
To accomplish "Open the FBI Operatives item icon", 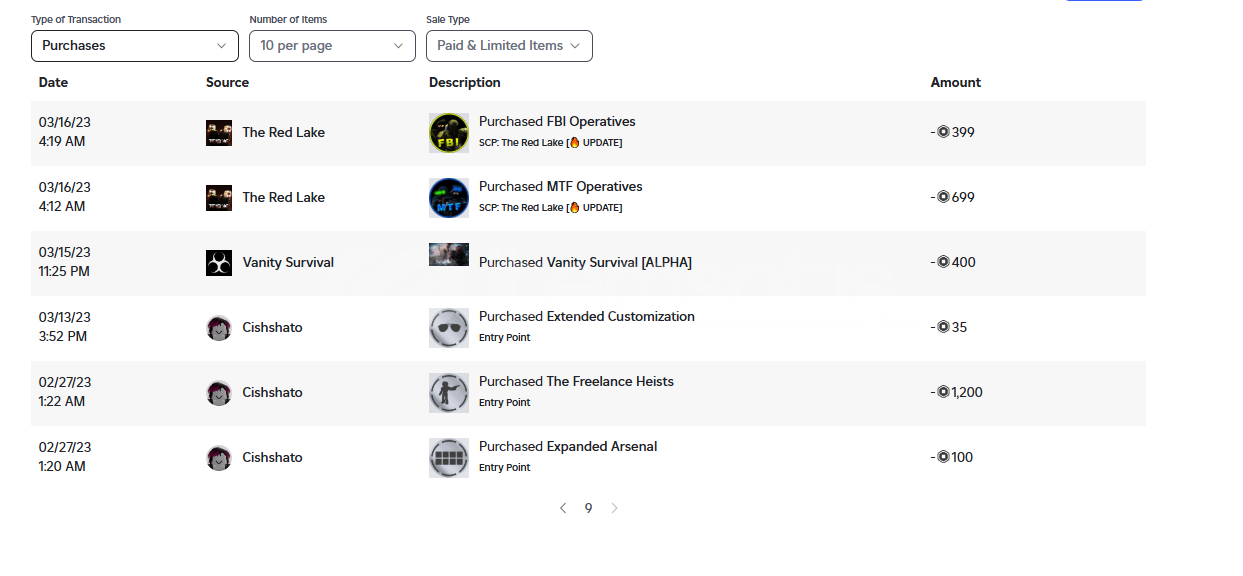I will tap(449, 133).
